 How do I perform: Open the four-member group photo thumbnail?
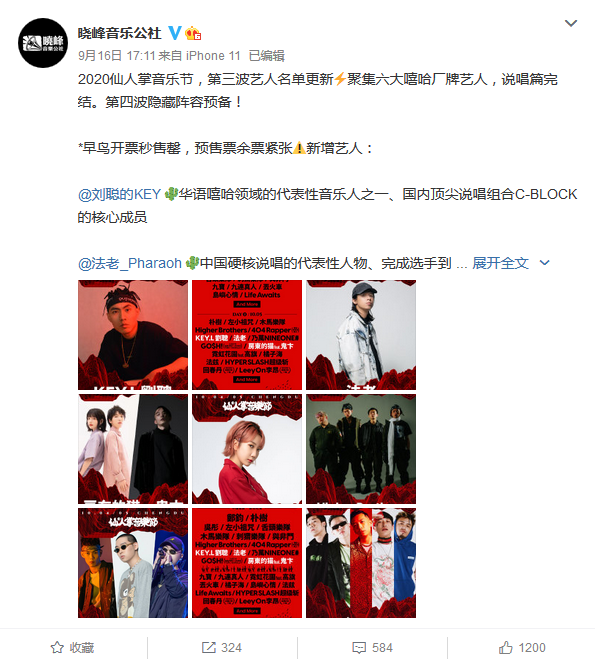[361, 449]
